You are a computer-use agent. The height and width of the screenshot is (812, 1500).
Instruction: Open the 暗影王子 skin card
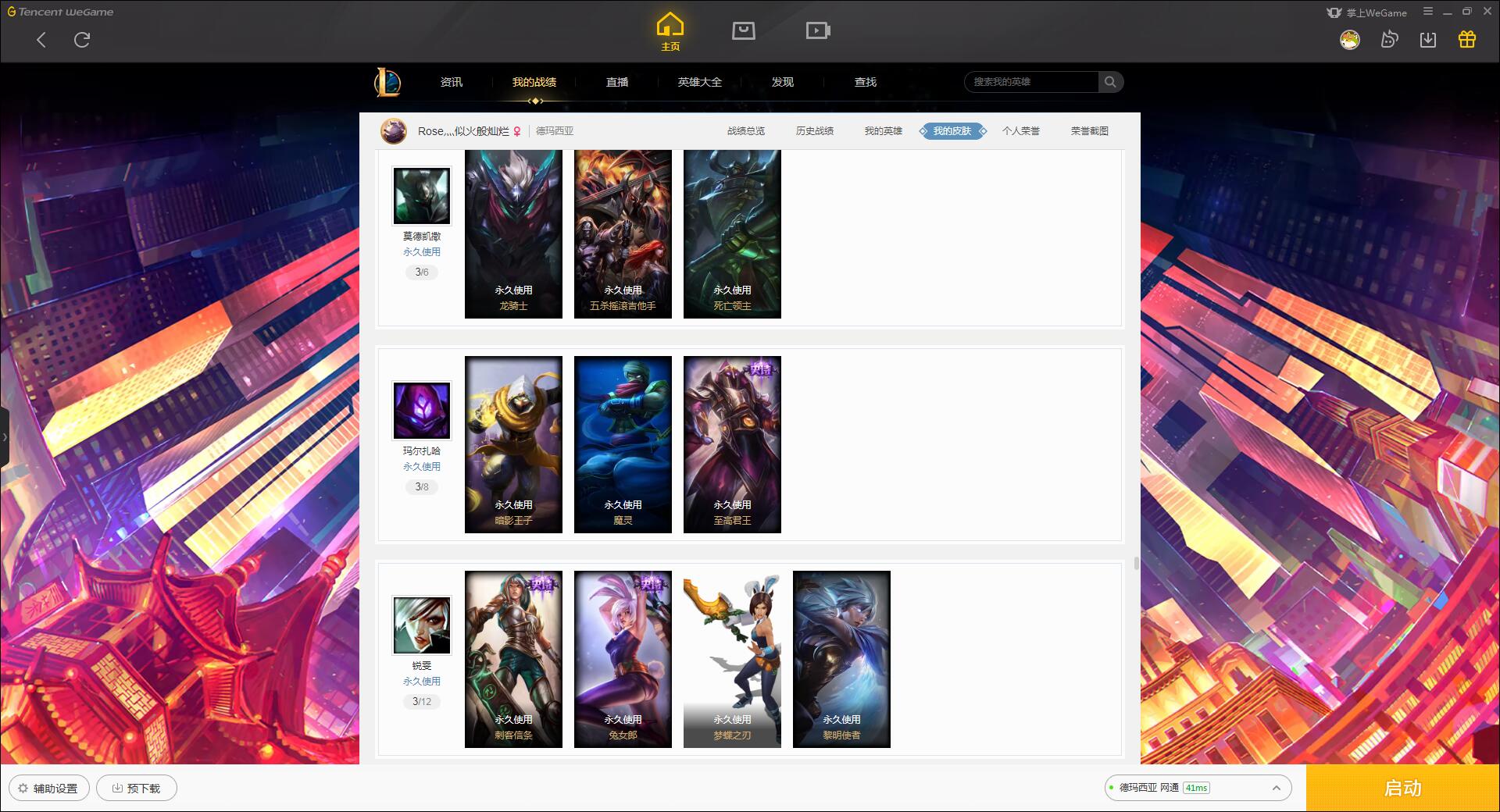click(513, 444)
